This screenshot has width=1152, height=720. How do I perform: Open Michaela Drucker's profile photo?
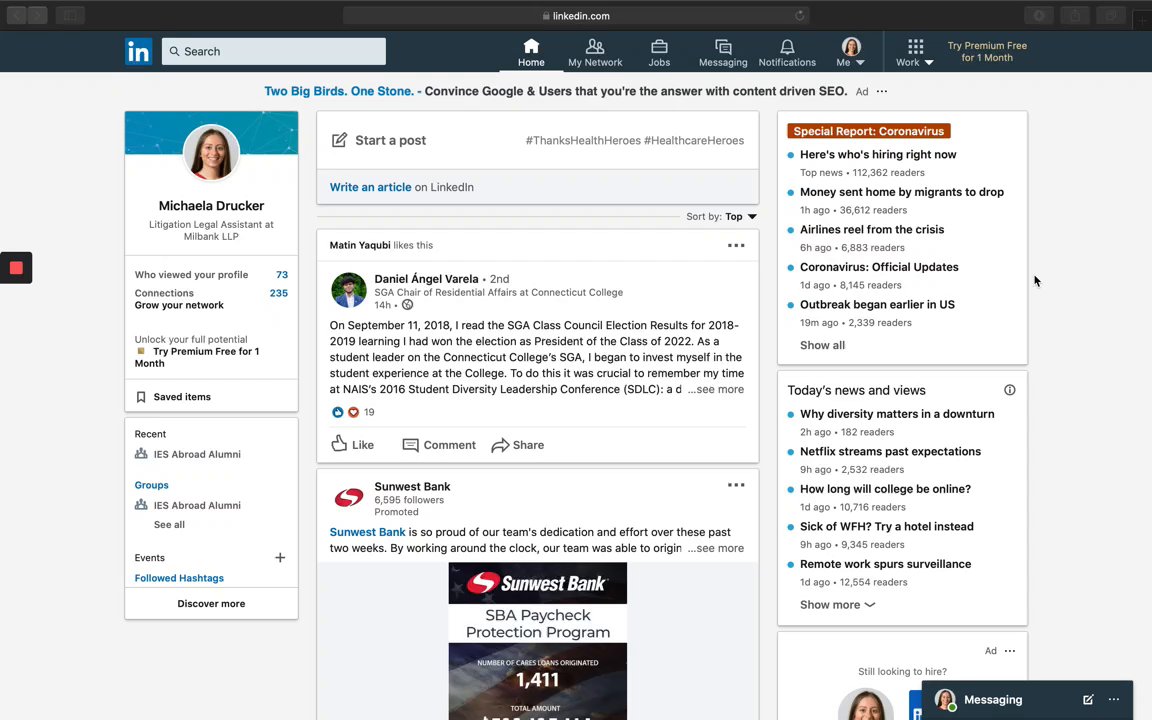coord(211,153)
